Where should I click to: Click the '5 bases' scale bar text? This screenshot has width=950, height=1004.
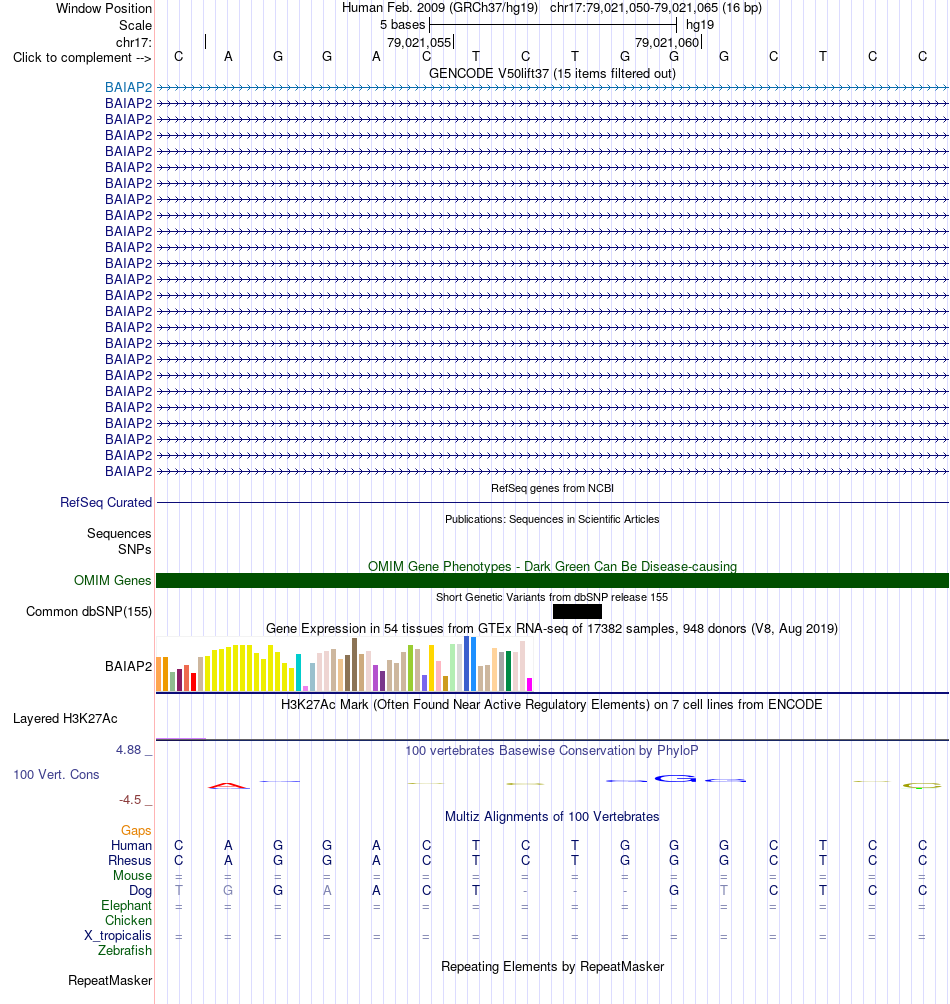[402, 25]
